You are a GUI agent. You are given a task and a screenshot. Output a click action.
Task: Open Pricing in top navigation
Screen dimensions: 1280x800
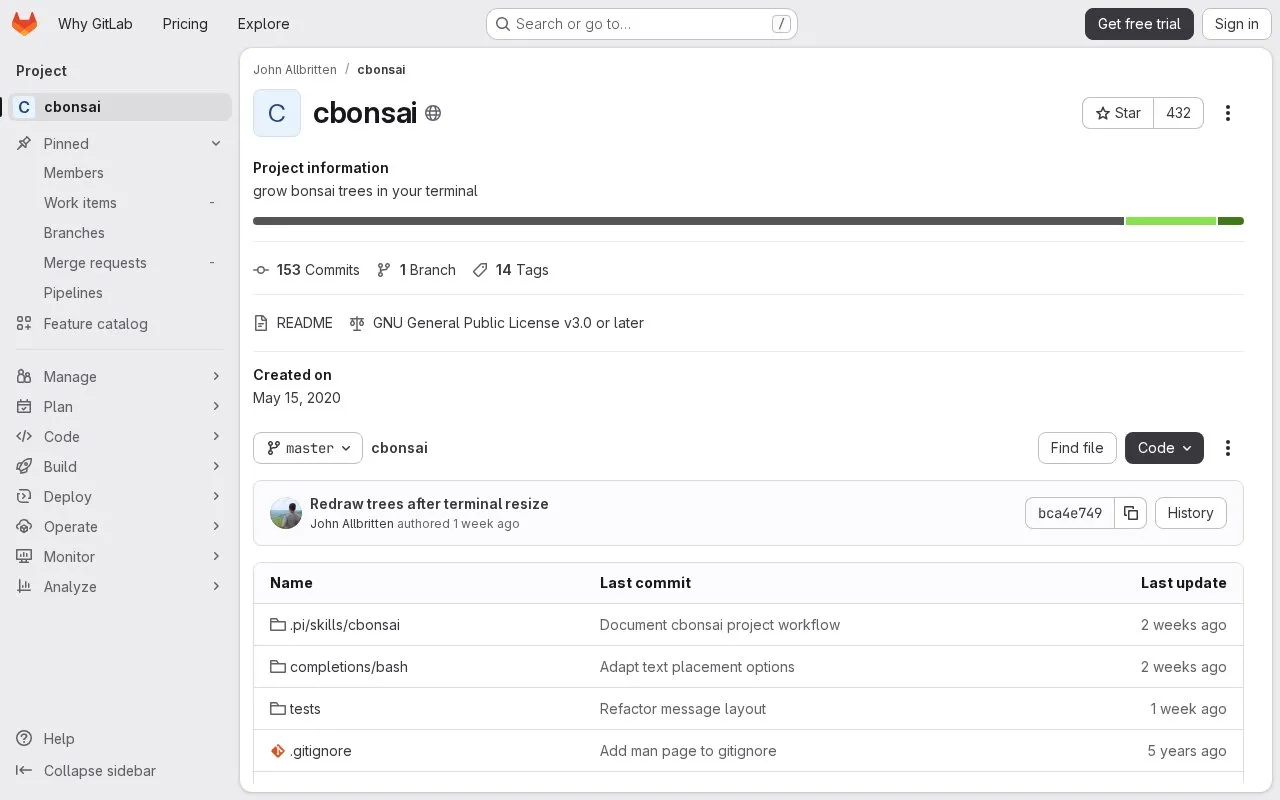pos(185,24)
